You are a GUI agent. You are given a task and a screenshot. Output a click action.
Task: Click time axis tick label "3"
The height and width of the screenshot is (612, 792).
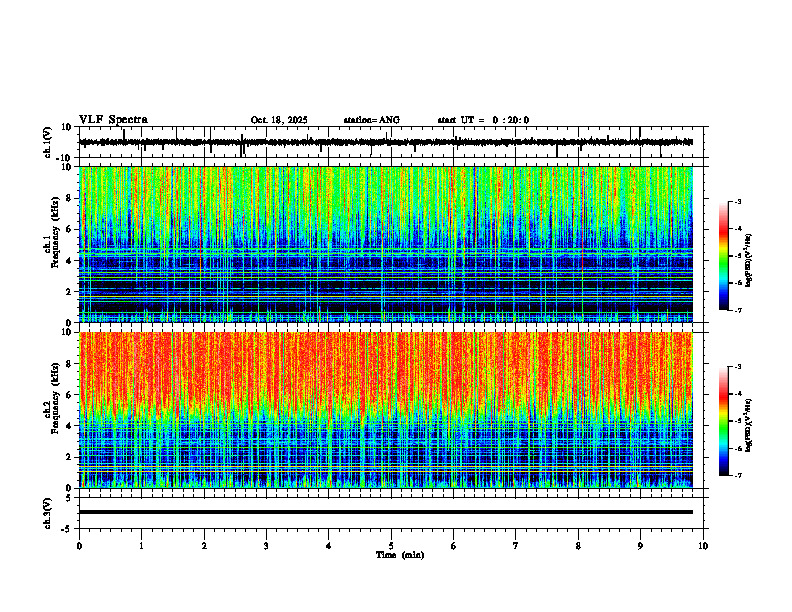[266, 546]
